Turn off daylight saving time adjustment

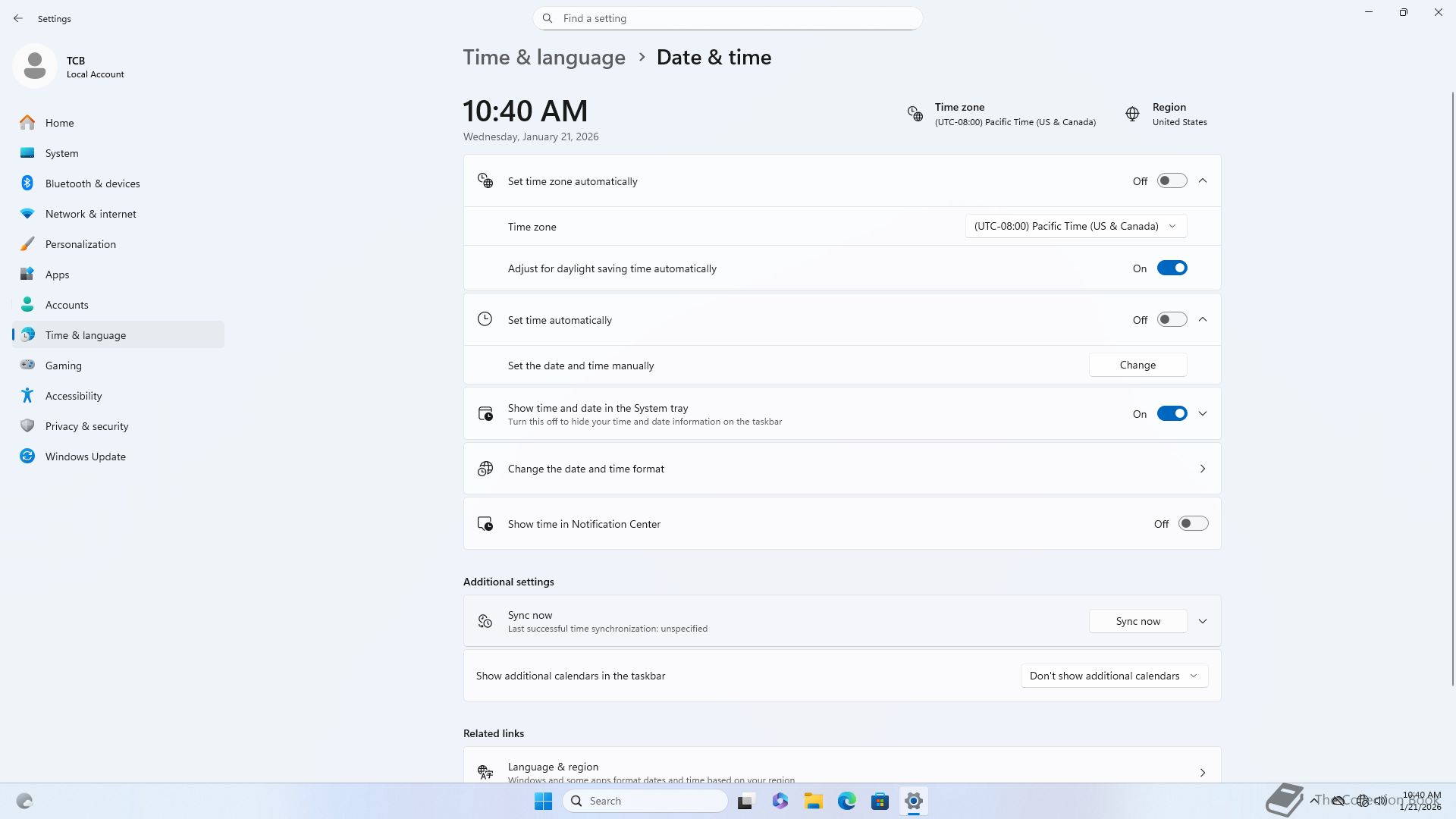(1172, 268)
